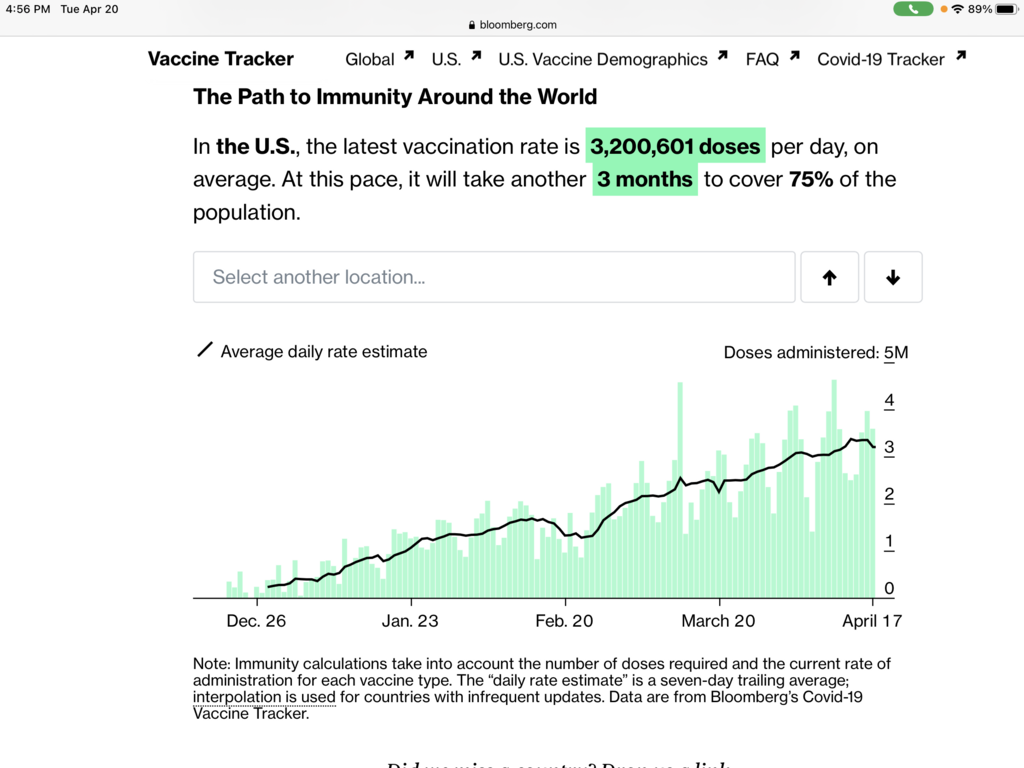Open the Select another location dropdown
Viewport: 1024px width, 768px height.
(x=494, y=277)
